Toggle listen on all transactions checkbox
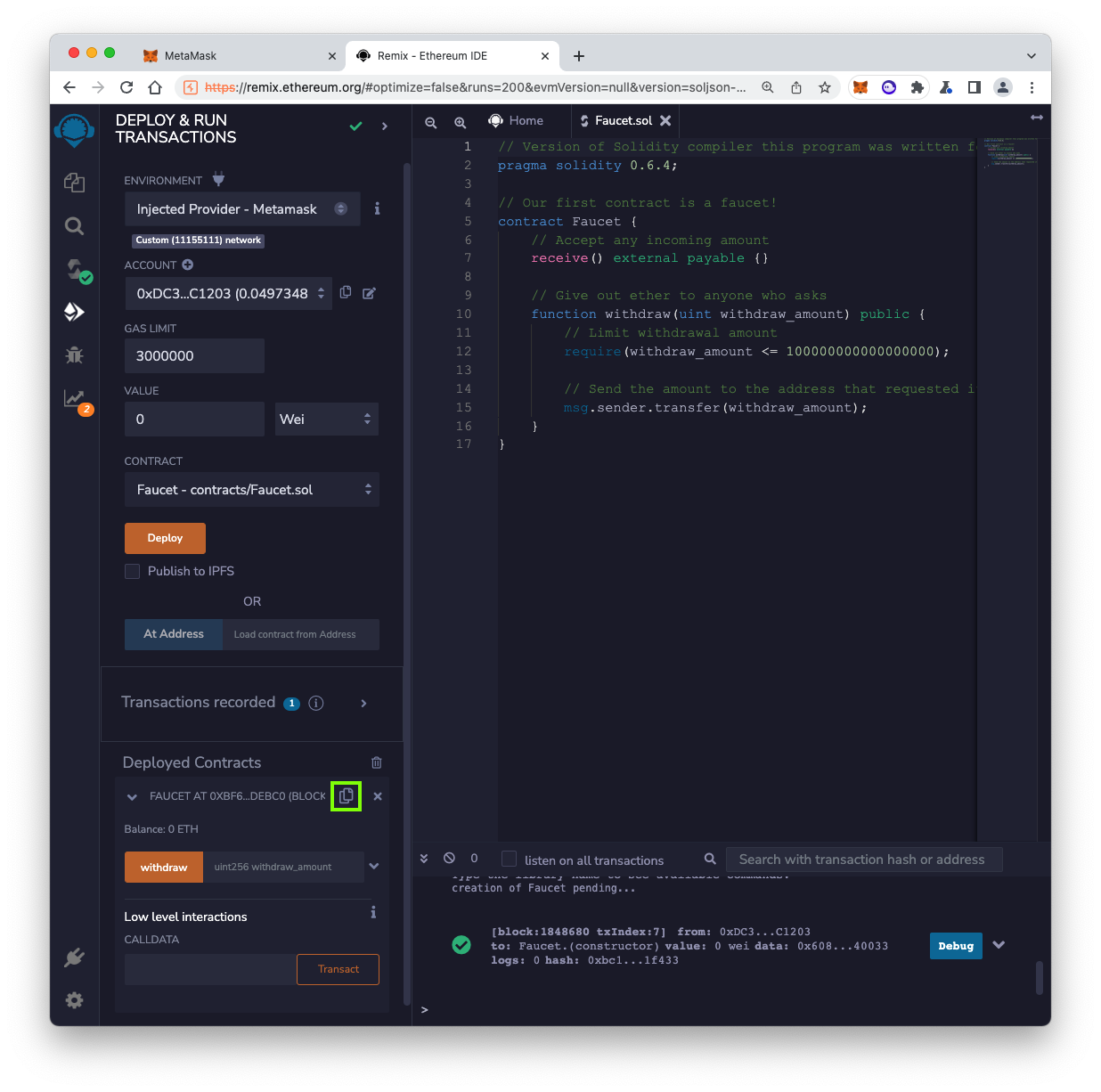1101x1092 pixels. [509, 859]
